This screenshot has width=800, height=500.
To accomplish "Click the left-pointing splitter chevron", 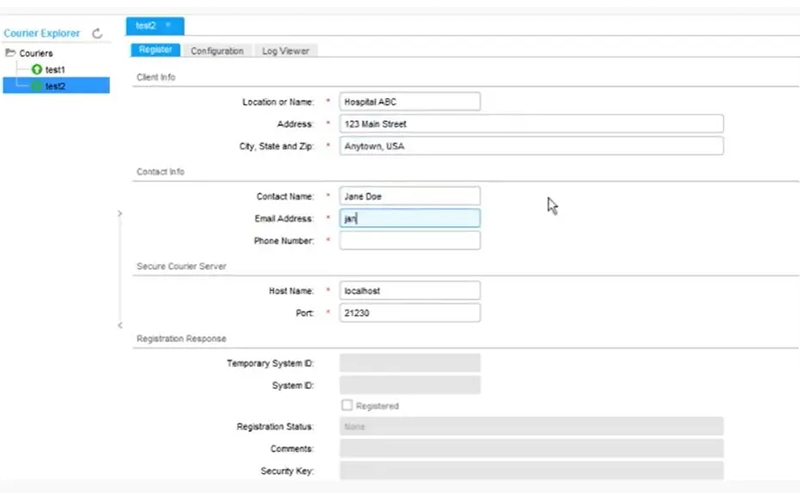I will coord(120,325).
